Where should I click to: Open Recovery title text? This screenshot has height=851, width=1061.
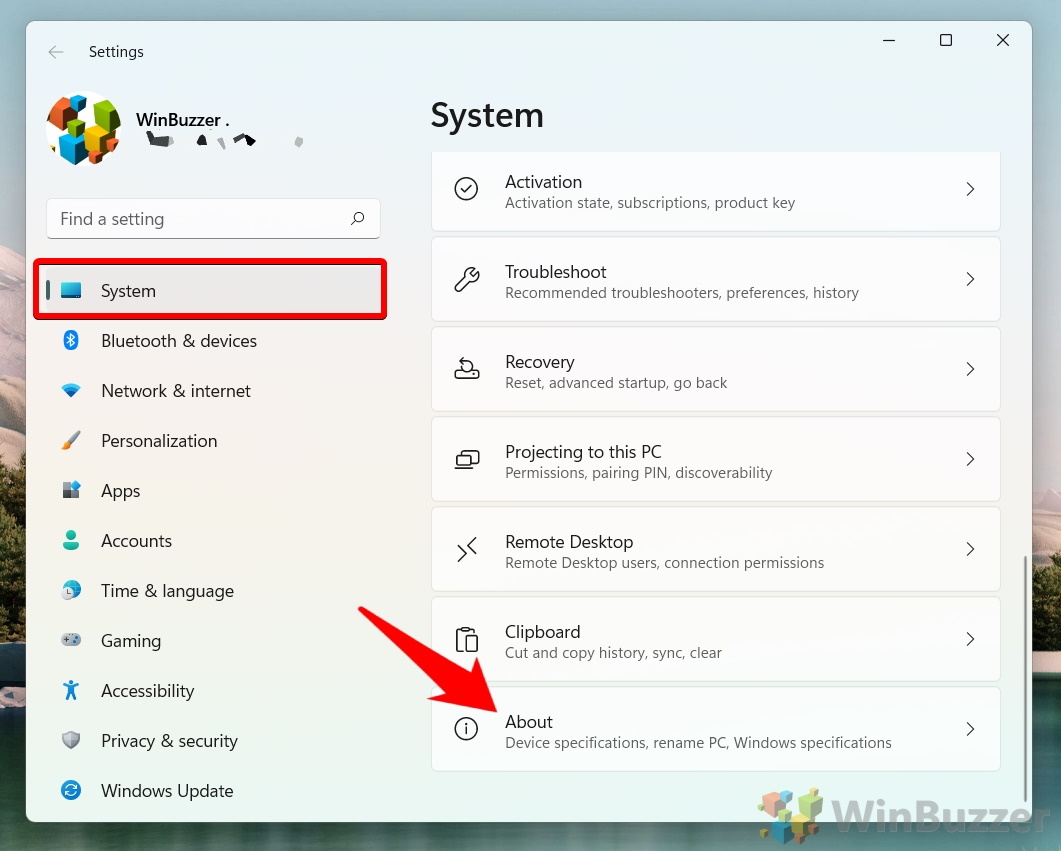(539, 362)
